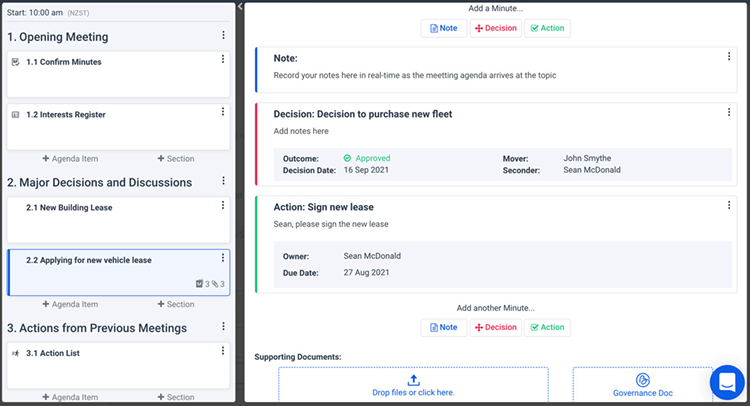Click the Sign new lease action notes
The width and height of the screenshot is (750, 406).
click(x=331, y=224)
